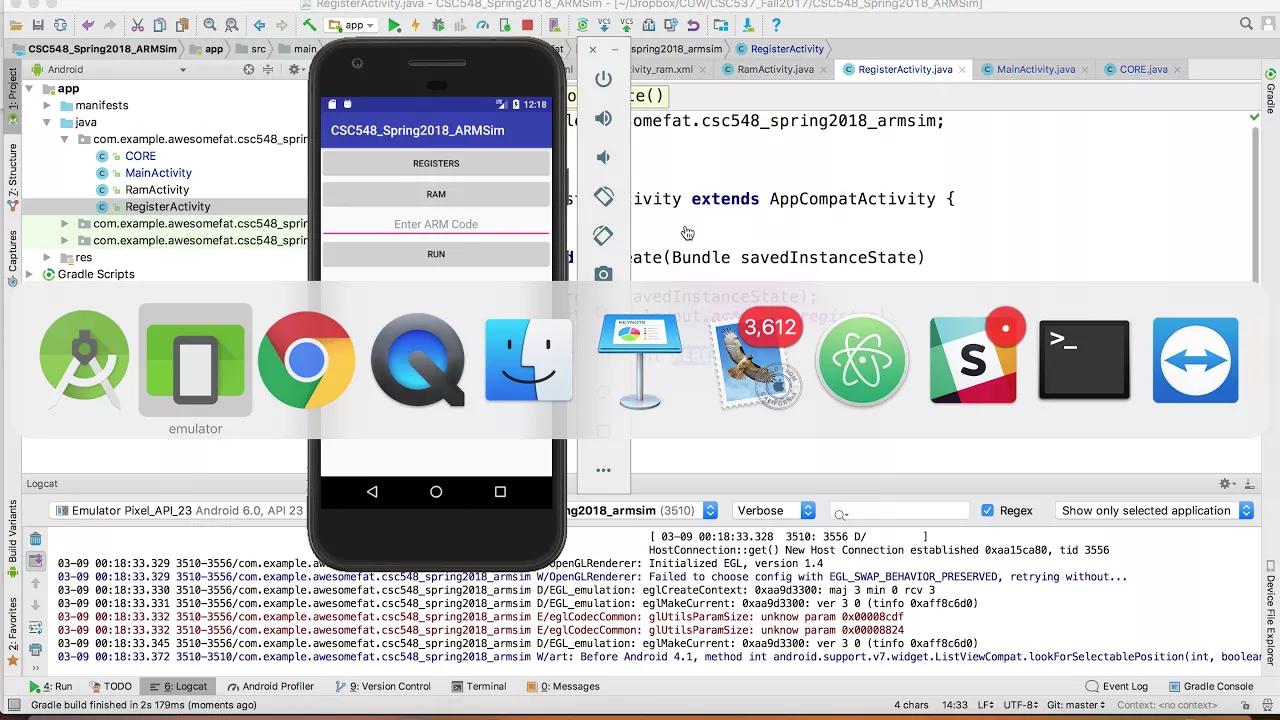This screenshot has width=1280, height=720.
Task: Click the logcat print icon
Action: click(35, 650)
